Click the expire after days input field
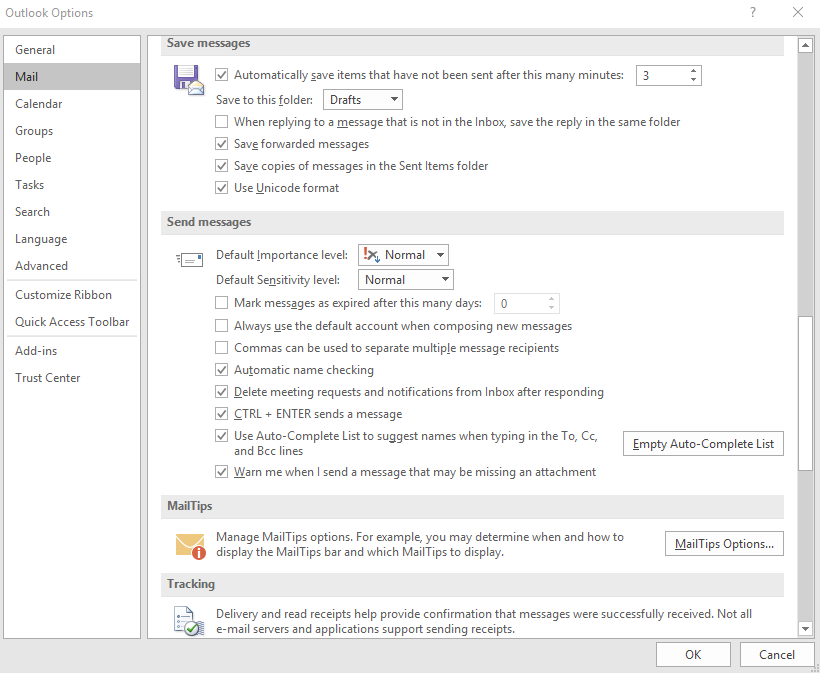The height and width of the screenshot is (673, 820). [x=520, y=303]
